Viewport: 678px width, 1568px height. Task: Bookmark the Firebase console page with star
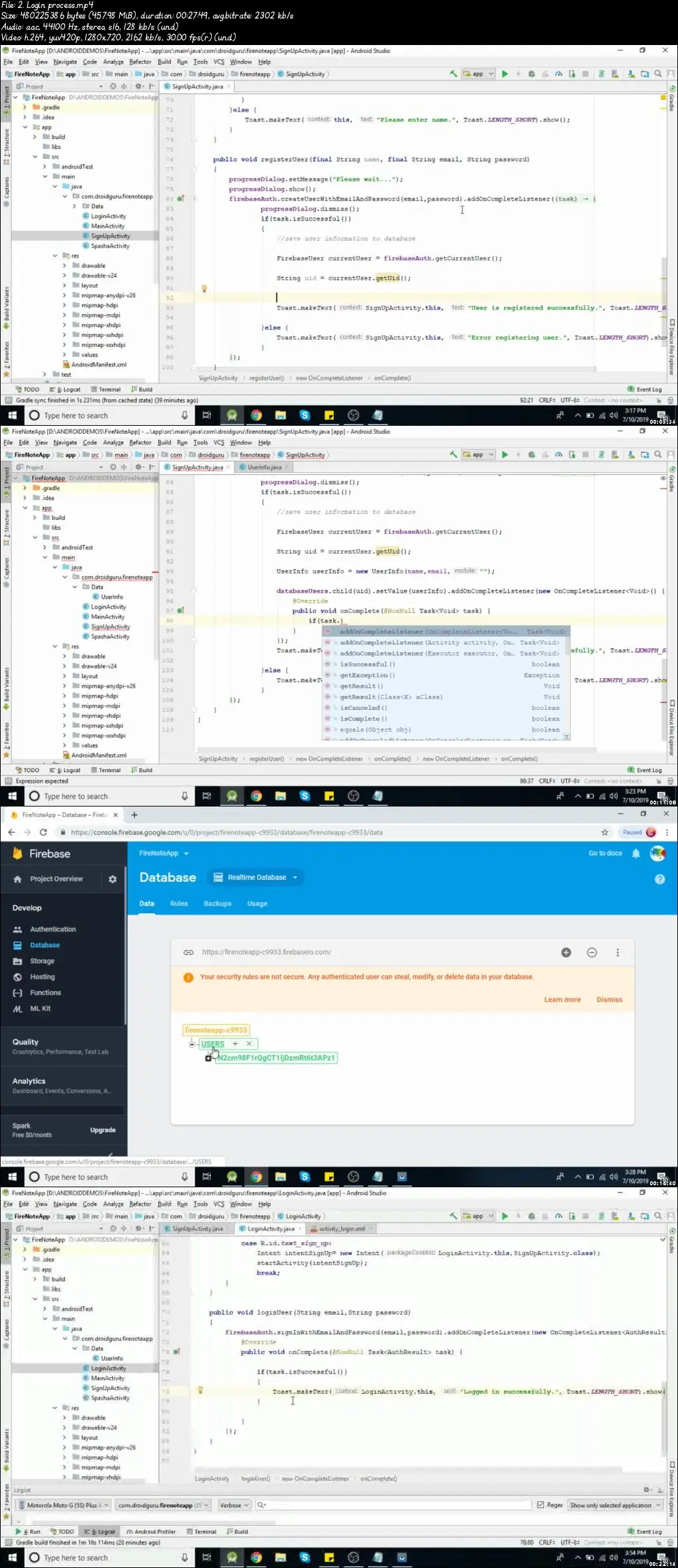[x=605, y=832]
